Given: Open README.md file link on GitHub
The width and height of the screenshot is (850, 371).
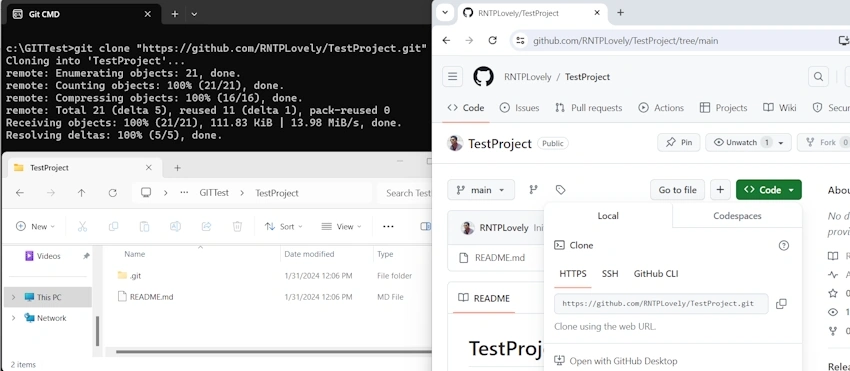Looking at the screenshot, I should pos(500,258).
